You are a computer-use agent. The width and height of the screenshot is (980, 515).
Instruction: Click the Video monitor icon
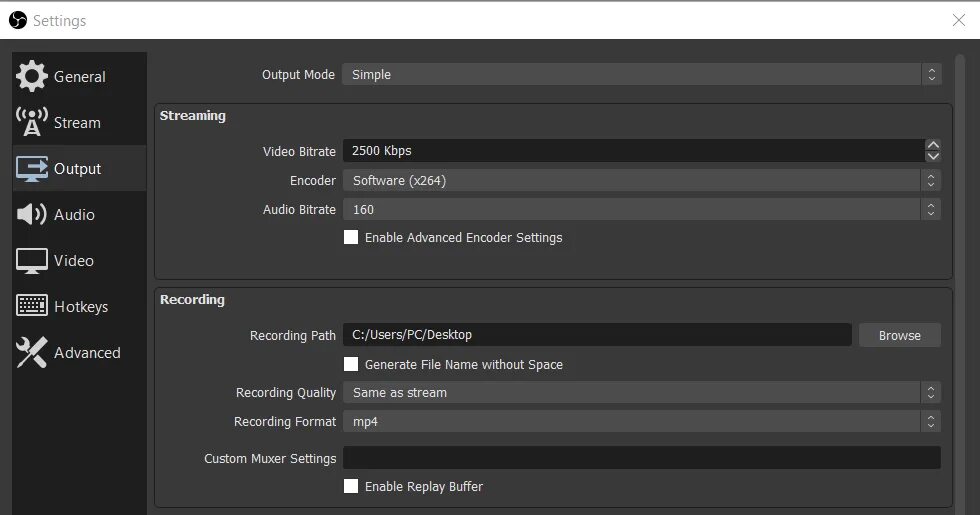click(x=31, y=261)
